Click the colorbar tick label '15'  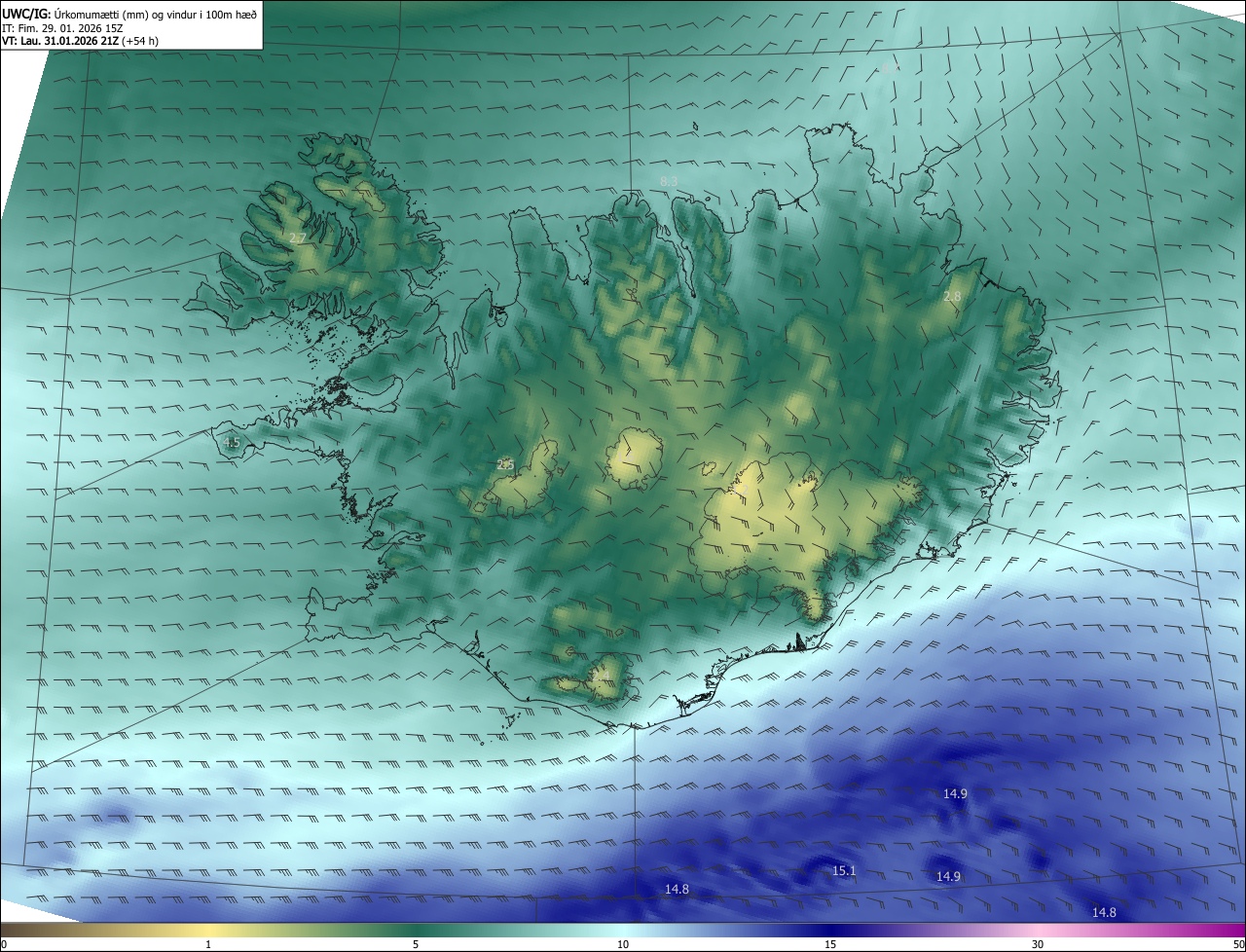point(830,944)
